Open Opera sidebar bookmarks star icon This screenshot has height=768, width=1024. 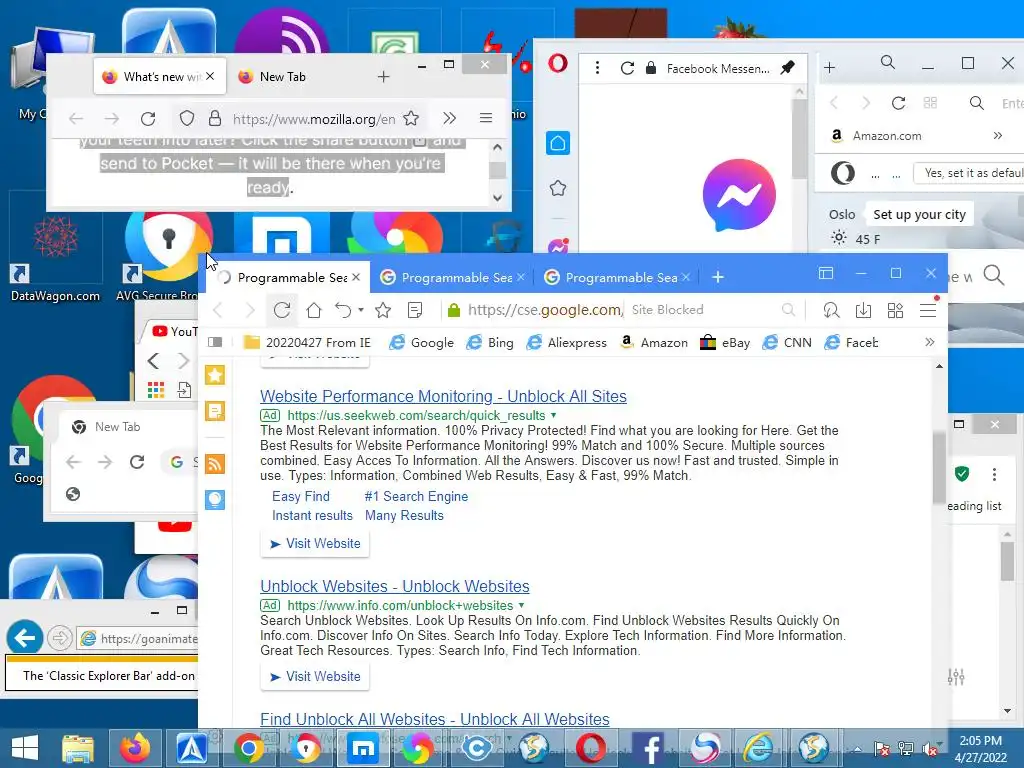558,189
